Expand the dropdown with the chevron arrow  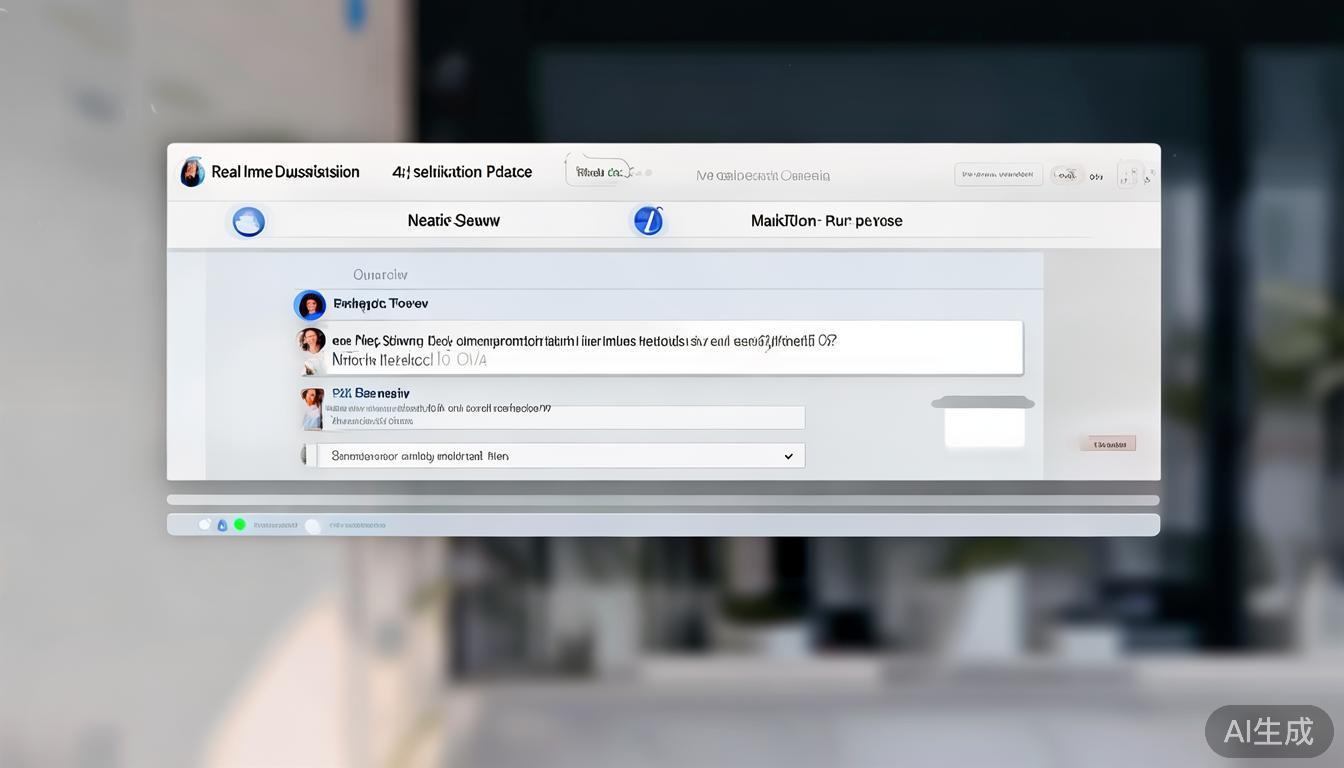(788, 456)
